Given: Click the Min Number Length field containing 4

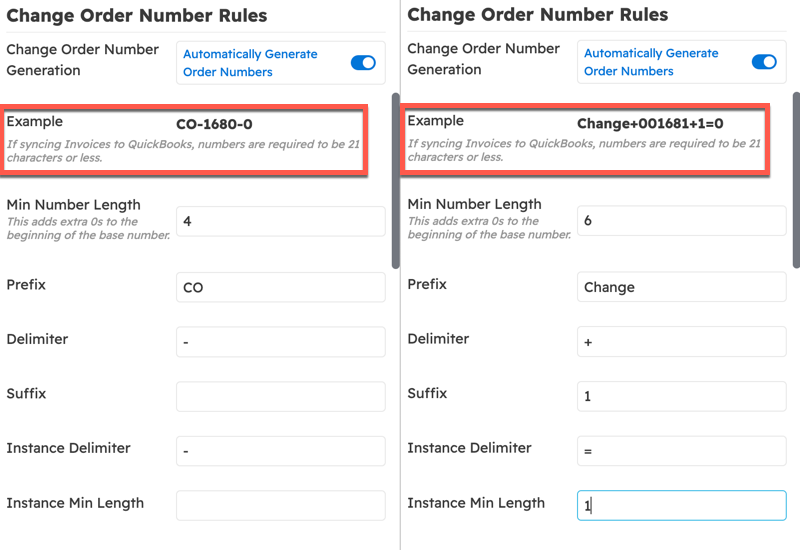Looking at the screenshot, I should coord(280,221).
